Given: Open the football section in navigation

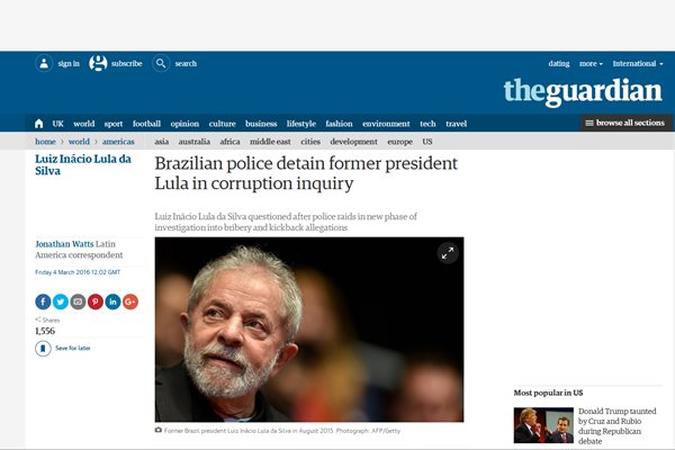Looking at the screenshot, I should point(146,124).
